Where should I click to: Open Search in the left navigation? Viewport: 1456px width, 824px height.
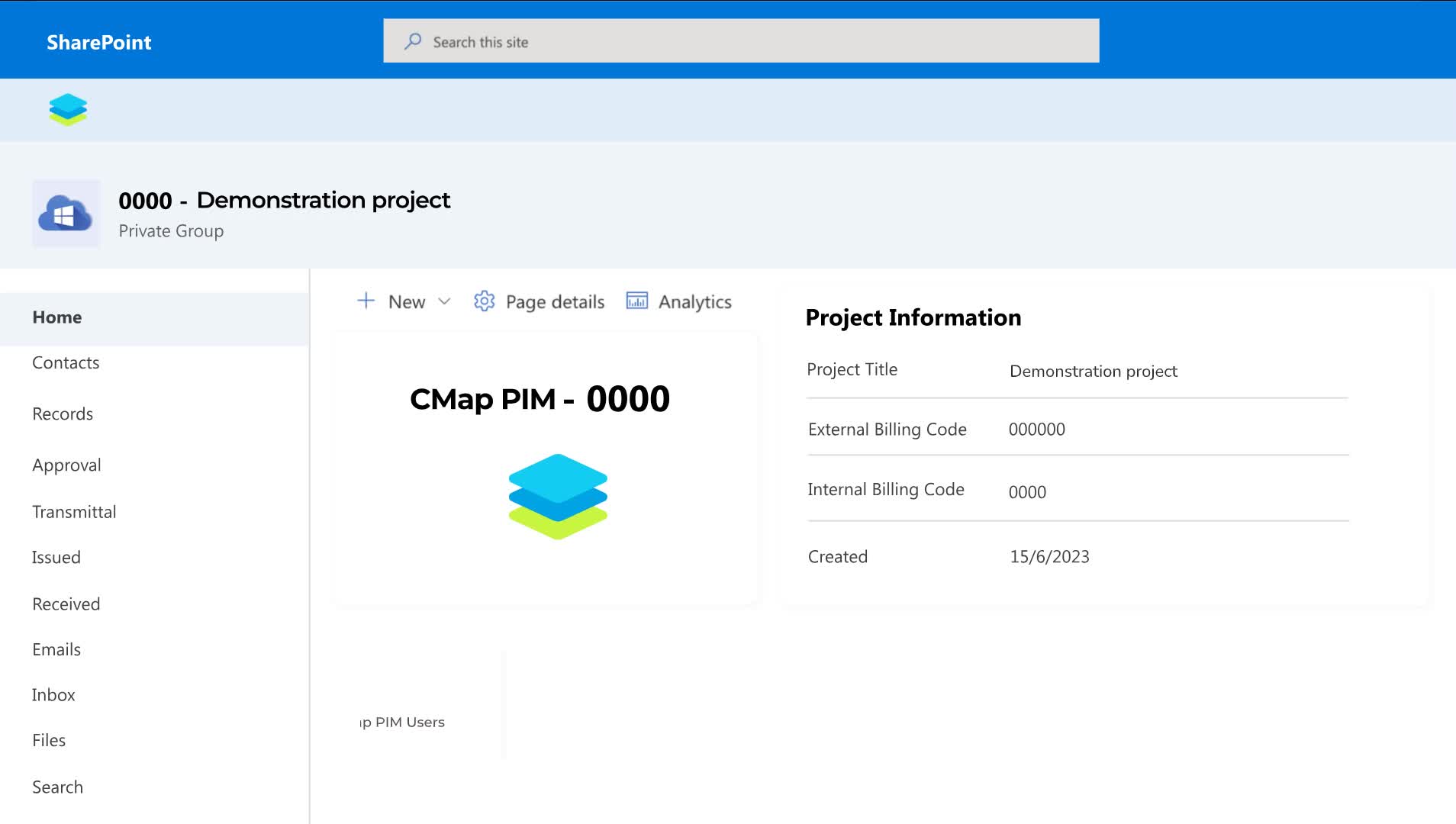pyautogui.click(x=57, y=787)
